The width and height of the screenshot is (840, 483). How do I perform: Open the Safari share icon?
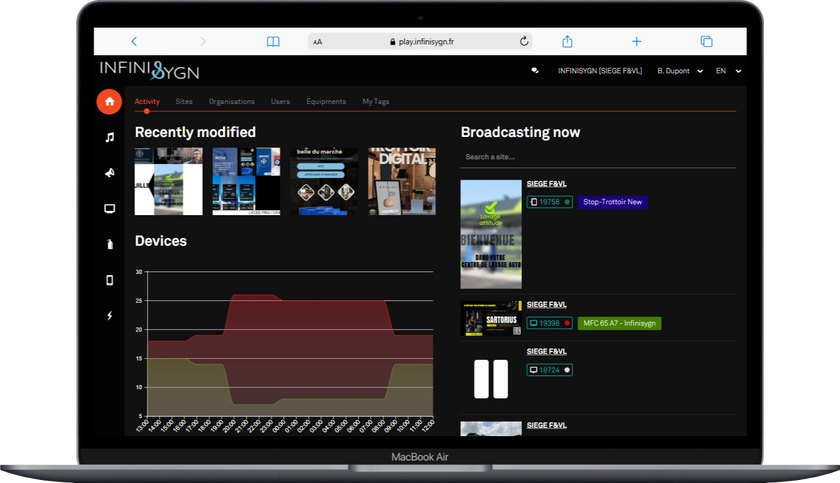click(x=567, y=41)
